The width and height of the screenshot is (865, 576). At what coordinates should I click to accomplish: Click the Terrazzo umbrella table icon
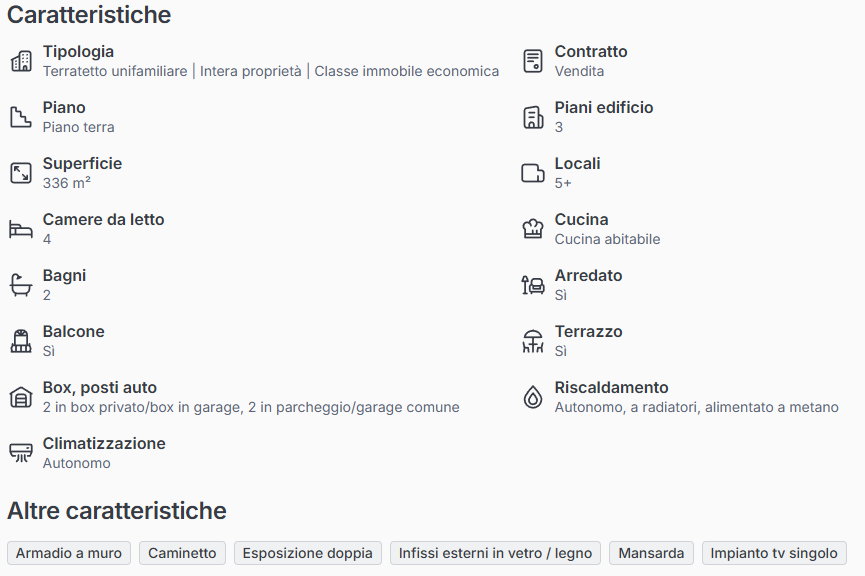533,341
